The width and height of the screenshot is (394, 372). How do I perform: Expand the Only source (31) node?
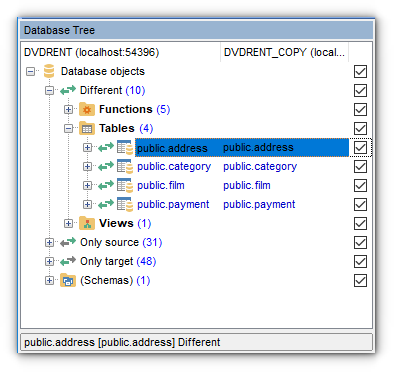(49, 242)
